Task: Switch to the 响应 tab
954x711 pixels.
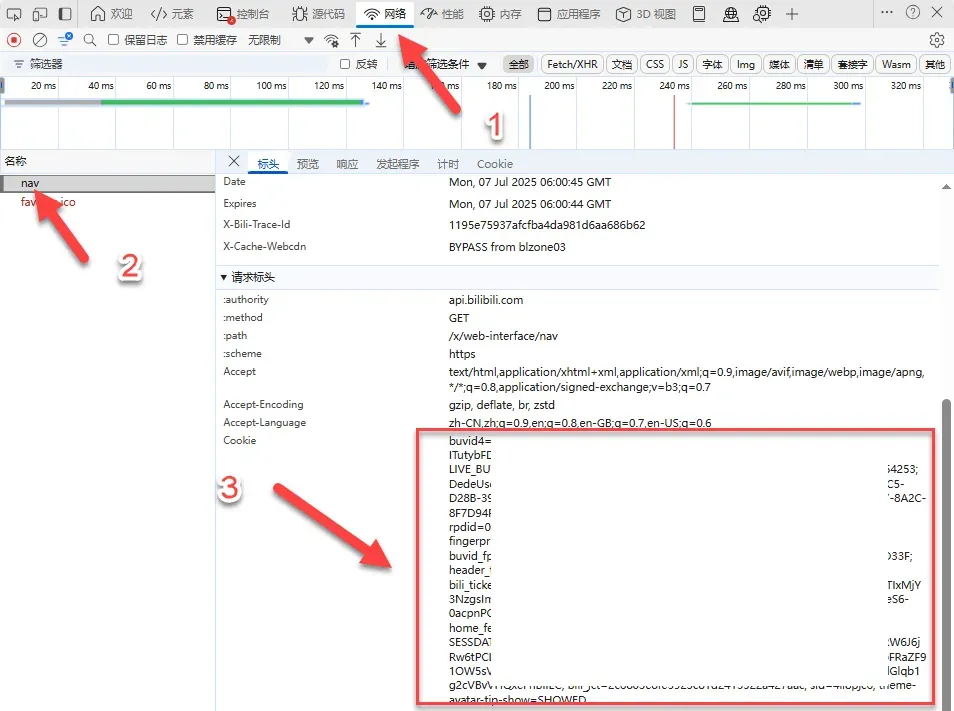Action: point(347,164)
